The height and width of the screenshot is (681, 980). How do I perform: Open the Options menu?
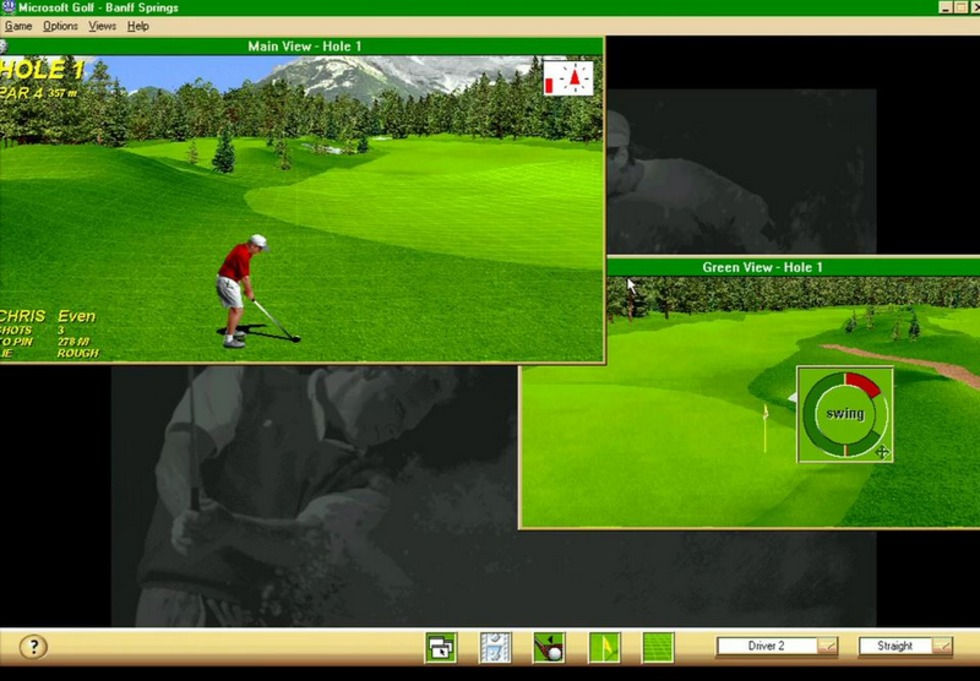(60, 26)
